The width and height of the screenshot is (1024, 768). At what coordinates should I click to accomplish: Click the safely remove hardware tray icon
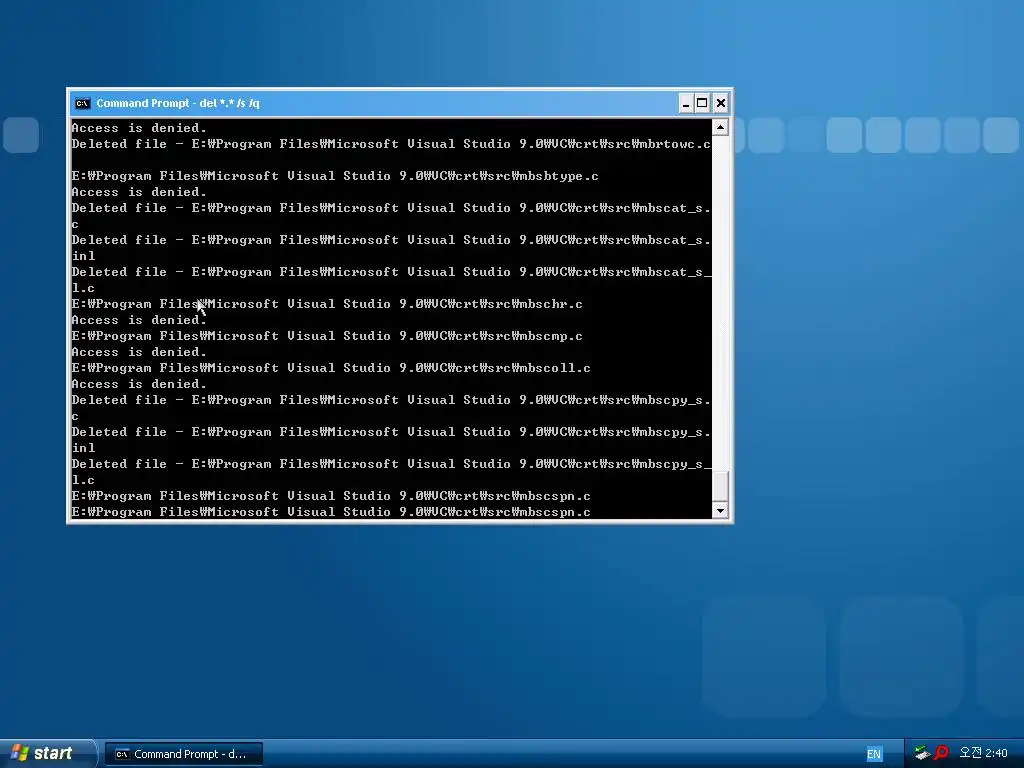pos(922,753)
